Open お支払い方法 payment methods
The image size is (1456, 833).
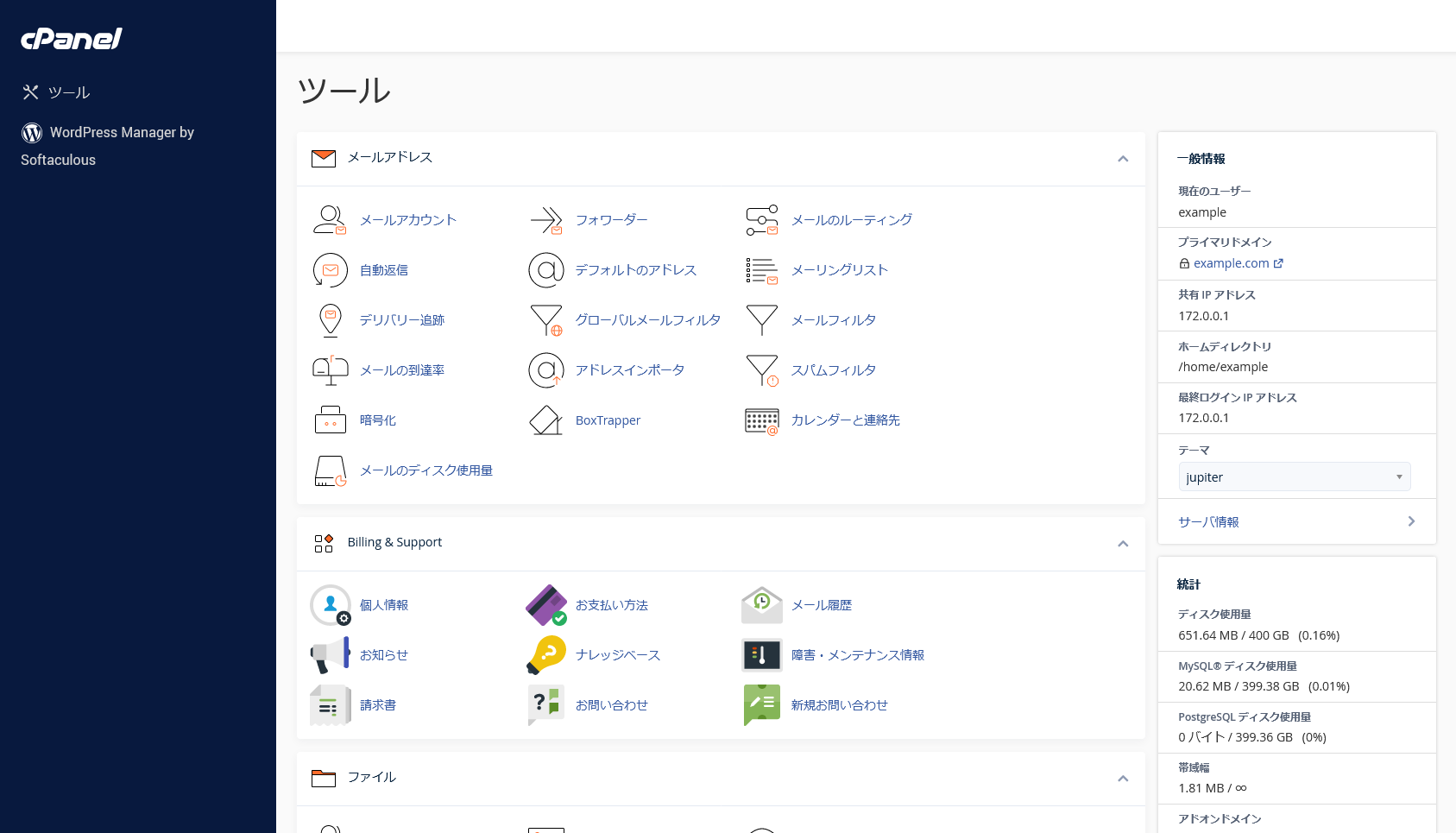(611, 605)
